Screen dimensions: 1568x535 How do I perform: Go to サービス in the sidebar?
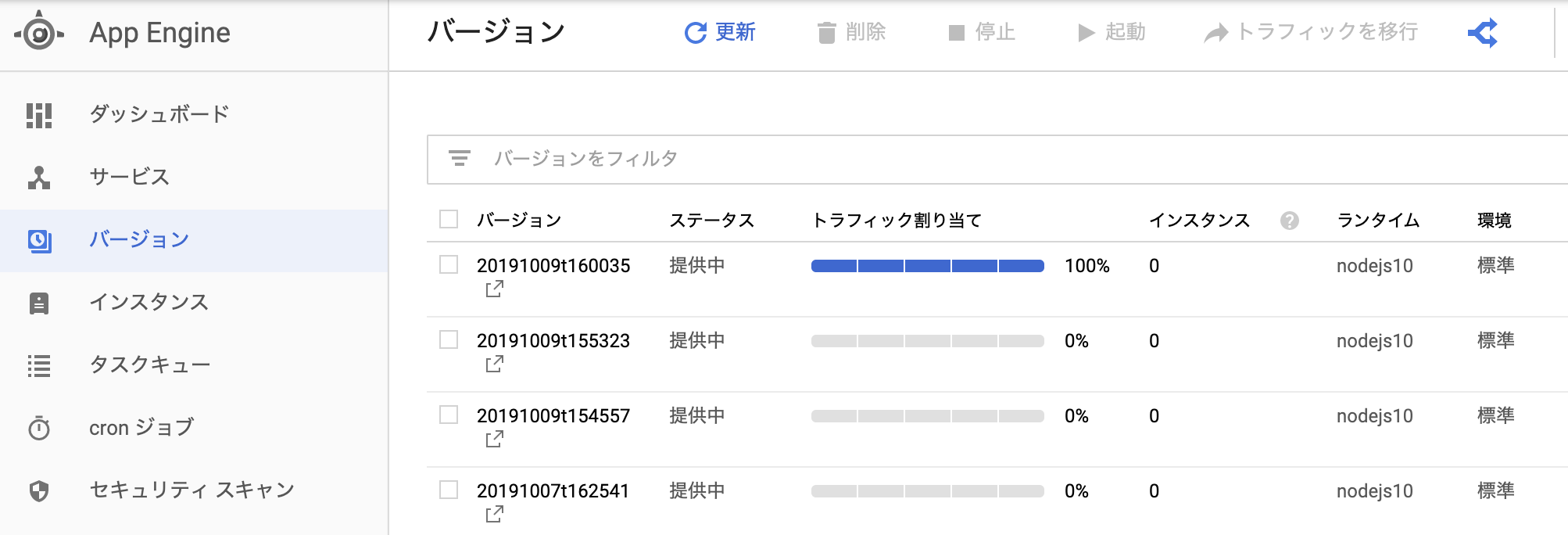tap(130, 177)
